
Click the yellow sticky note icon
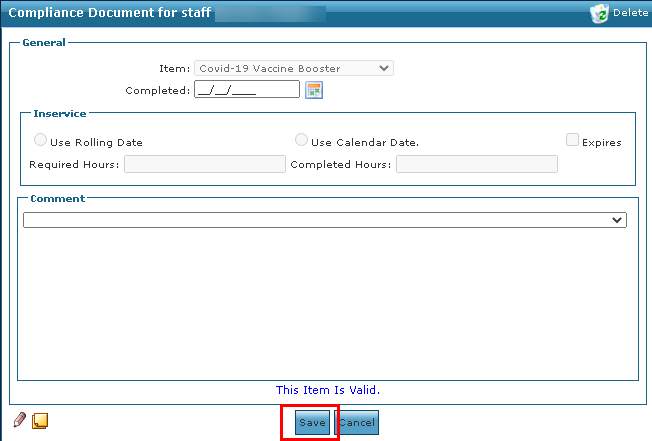click(x=40, y=421)
